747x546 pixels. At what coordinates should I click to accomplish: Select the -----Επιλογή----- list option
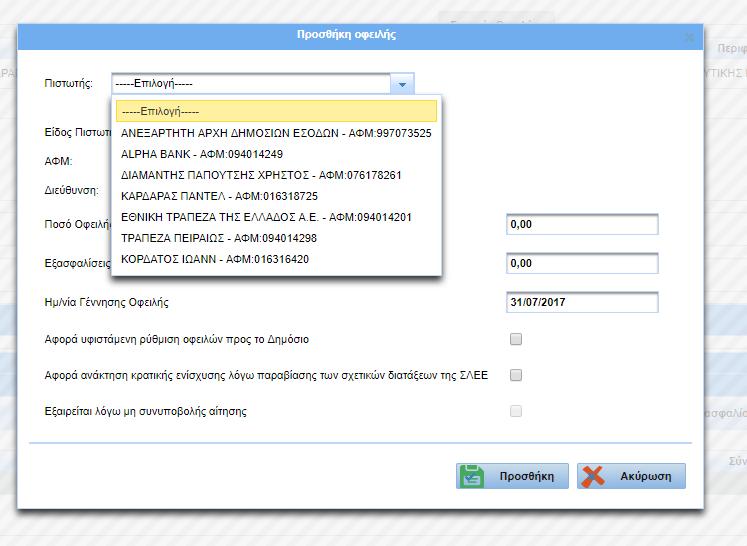pyautogui.click(x=276, y=111)
